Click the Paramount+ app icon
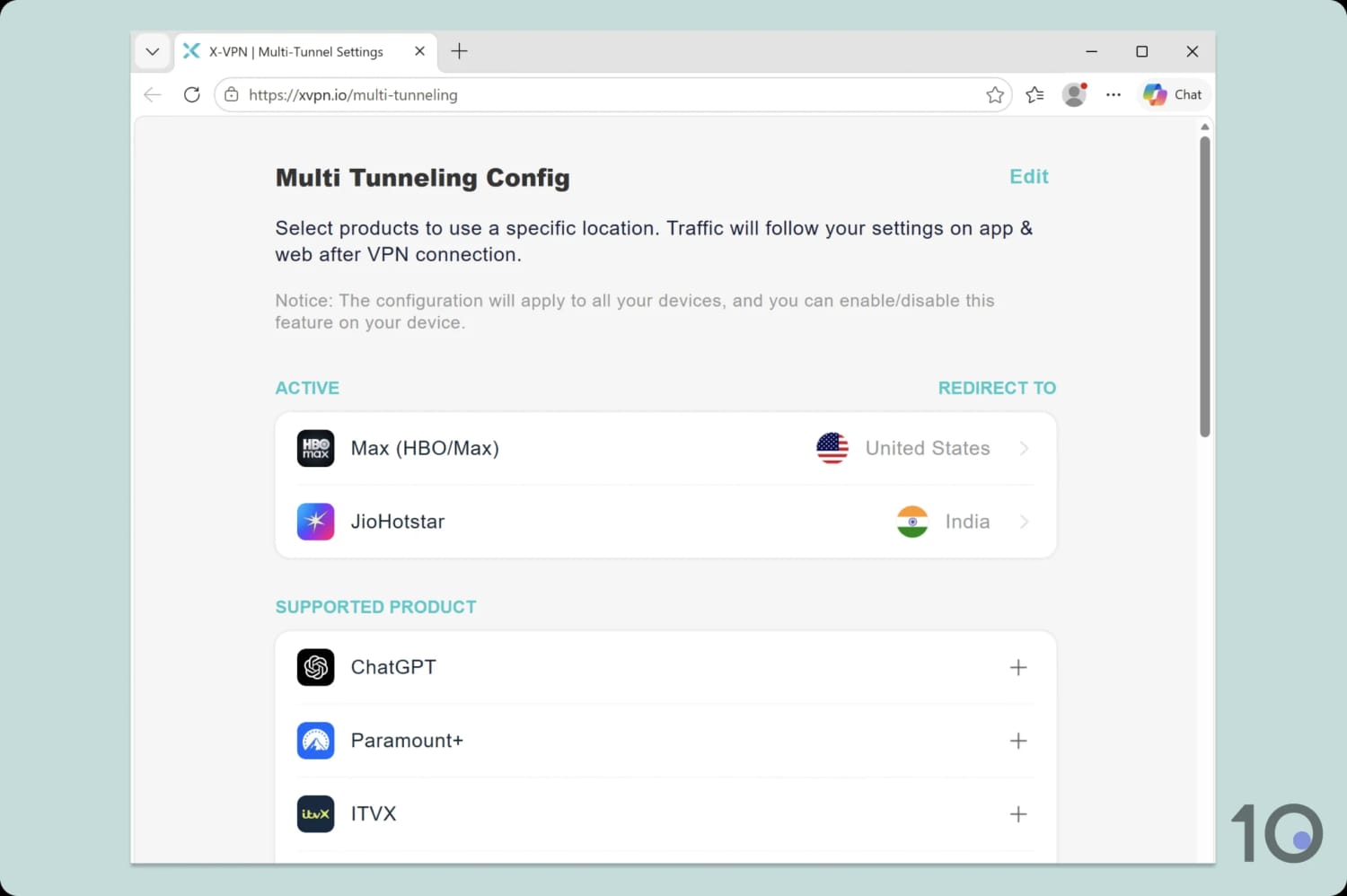This screenshot has width=1347, height=896. pyautogui.click(x=315, y=741)
